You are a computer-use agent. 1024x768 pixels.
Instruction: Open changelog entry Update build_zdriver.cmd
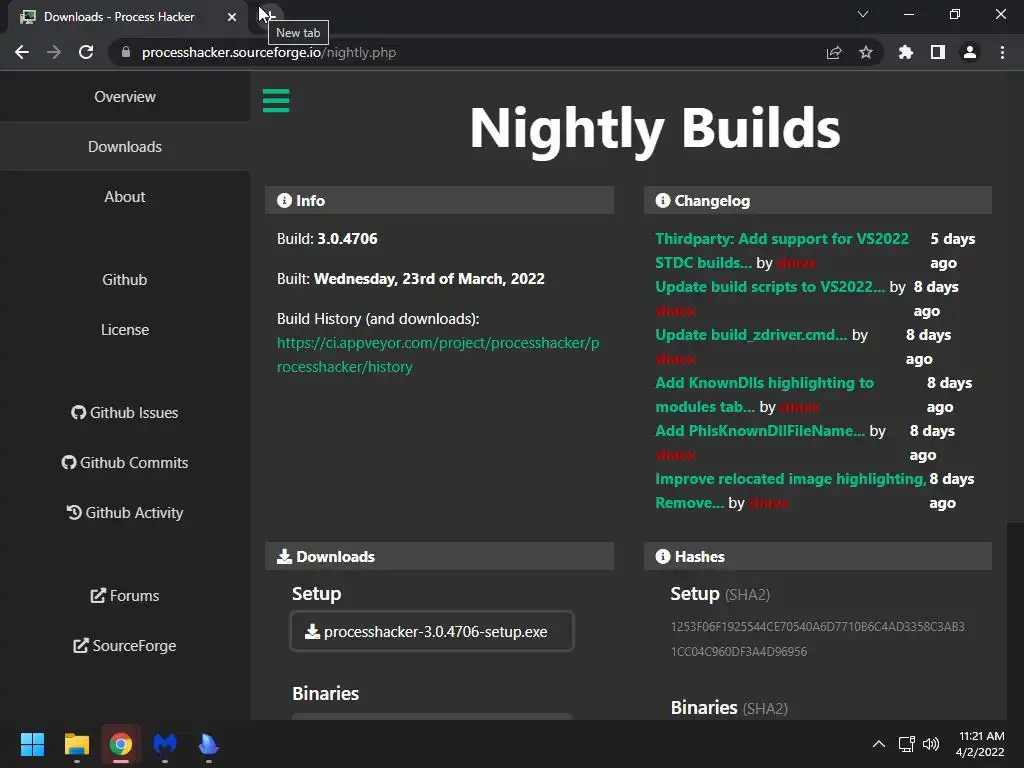(751, 335)
